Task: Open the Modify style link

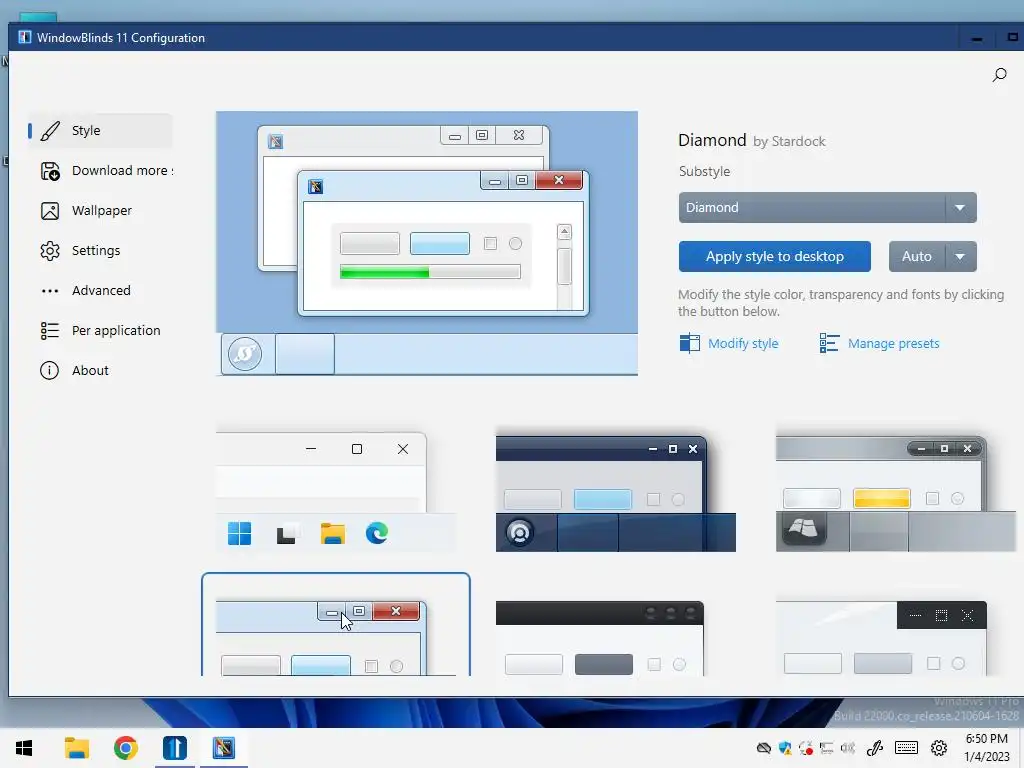Action: pos(743,344)
